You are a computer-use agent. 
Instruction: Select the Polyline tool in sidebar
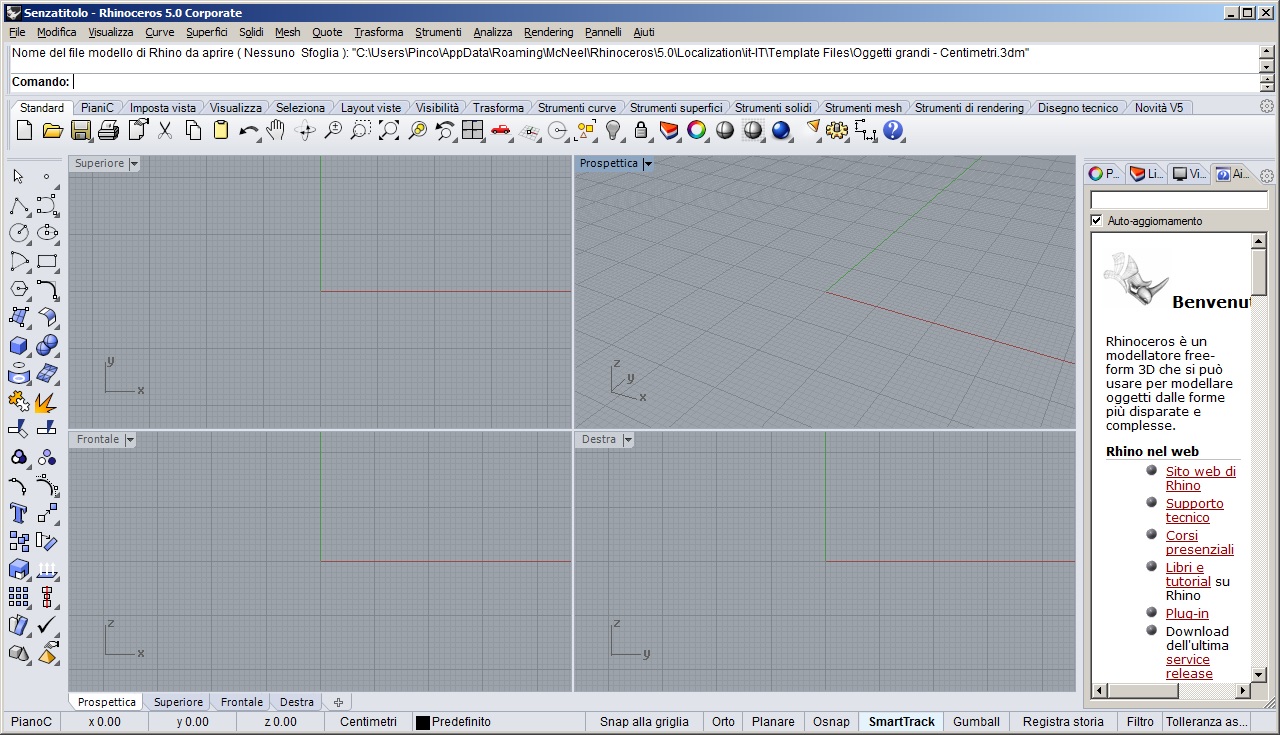point(18,206)
